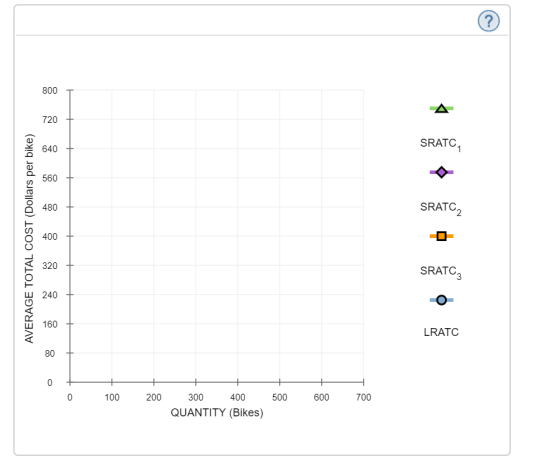
Task: Click the 560 label on cost axis
Action: pos(50,178)
